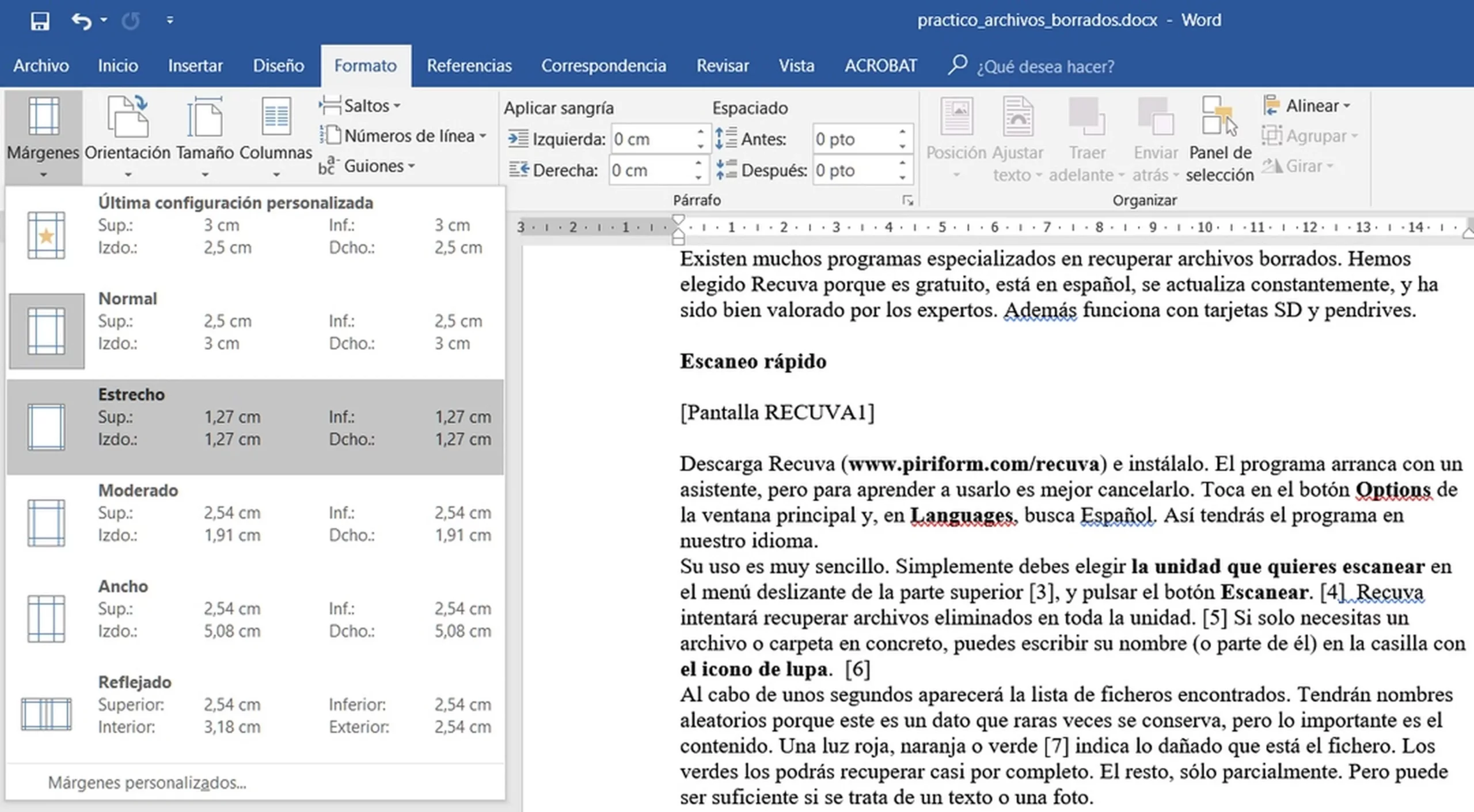1474x812 pixels.
Task: Click the starred custom margin thumbnail icon
Action: click(x=46, y=235)
